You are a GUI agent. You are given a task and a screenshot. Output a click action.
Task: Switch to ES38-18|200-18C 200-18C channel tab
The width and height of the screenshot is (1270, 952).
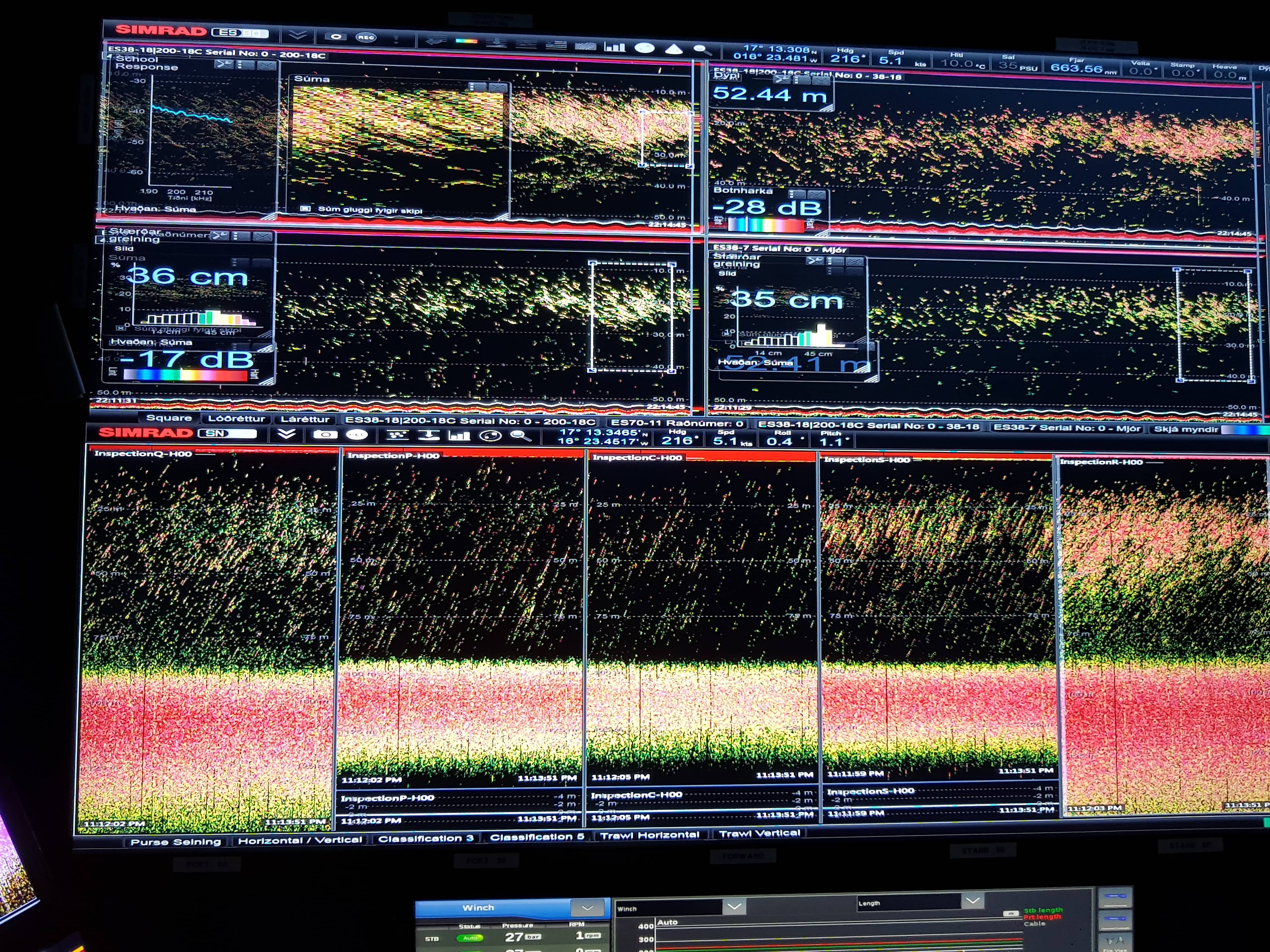click(470, 421)
